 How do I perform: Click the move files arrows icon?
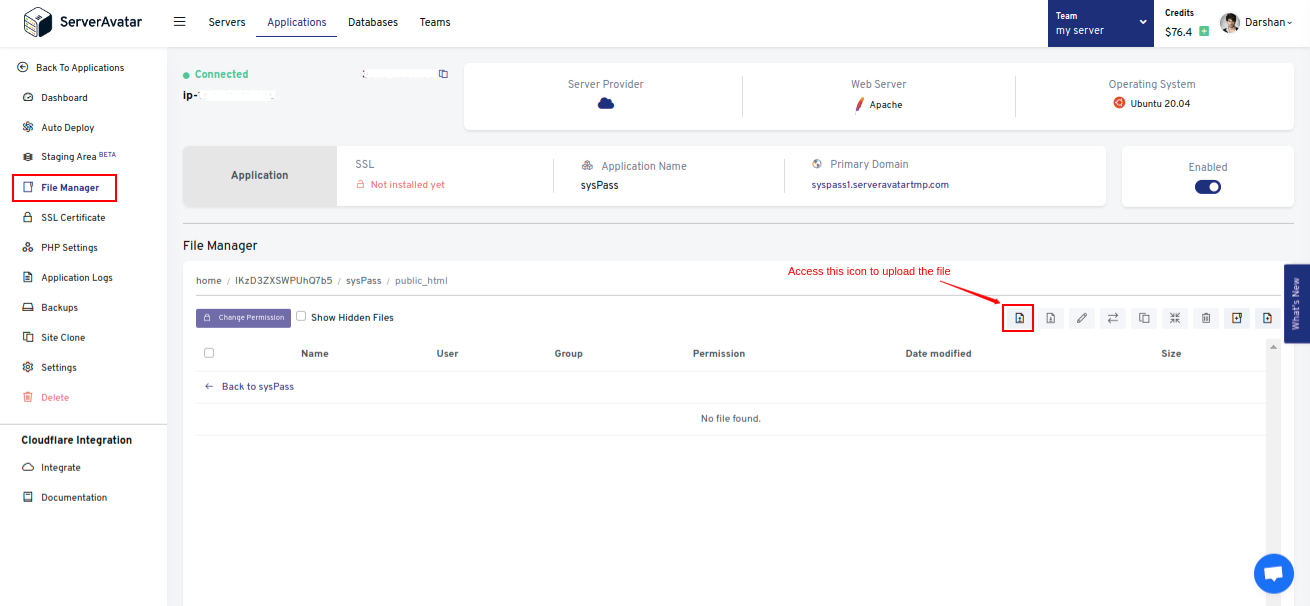coord(1112,317)
